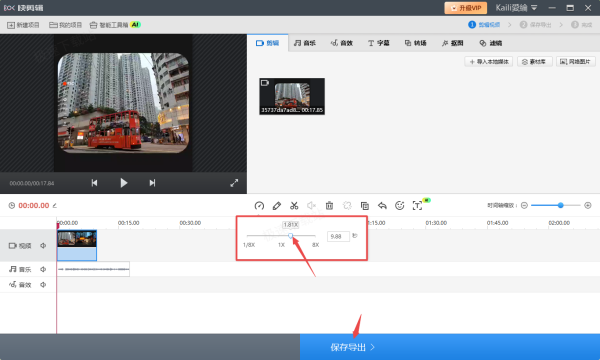Click the 00:15.00 timeline ruler mark
Viewport: 600px width, 360px height.
click(129, 223)
